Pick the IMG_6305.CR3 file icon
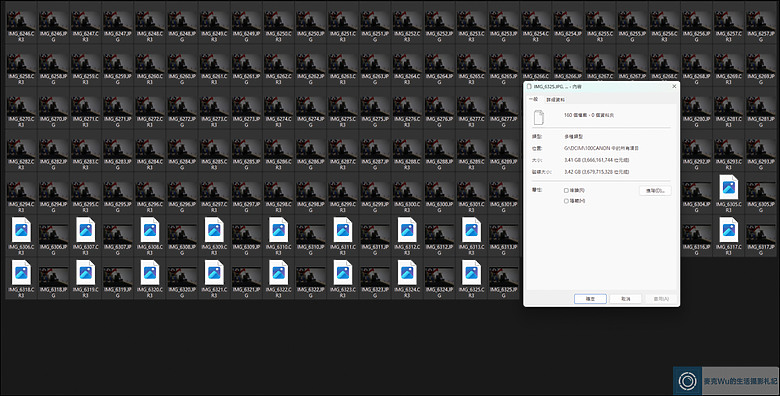The width and height of the screenshot is (780, 396). 729,187
